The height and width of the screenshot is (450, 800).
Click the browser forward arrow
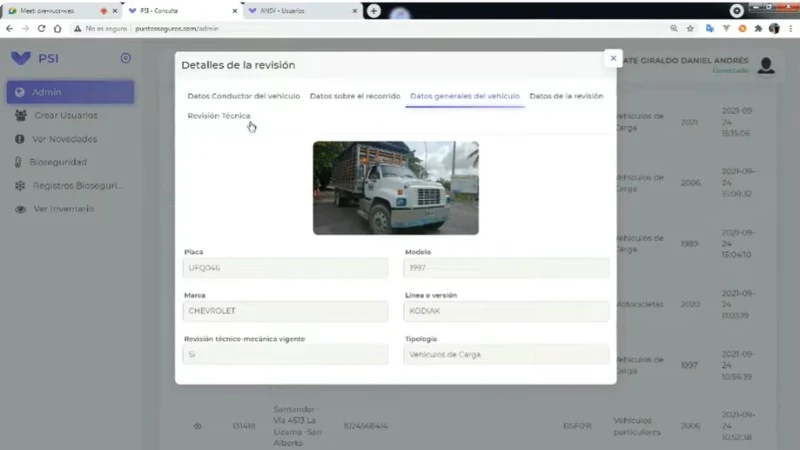point(25,29)
